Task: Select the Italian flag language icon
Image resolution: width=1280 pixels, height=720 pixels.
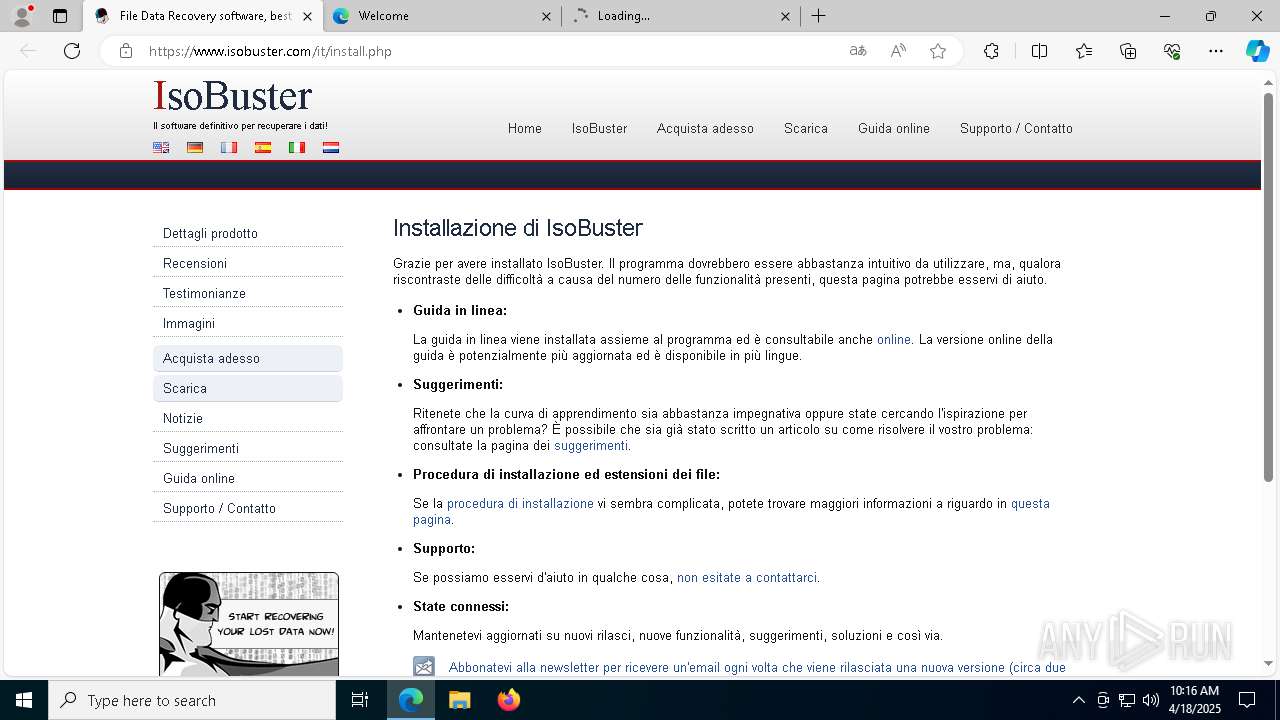Action: 297,147
